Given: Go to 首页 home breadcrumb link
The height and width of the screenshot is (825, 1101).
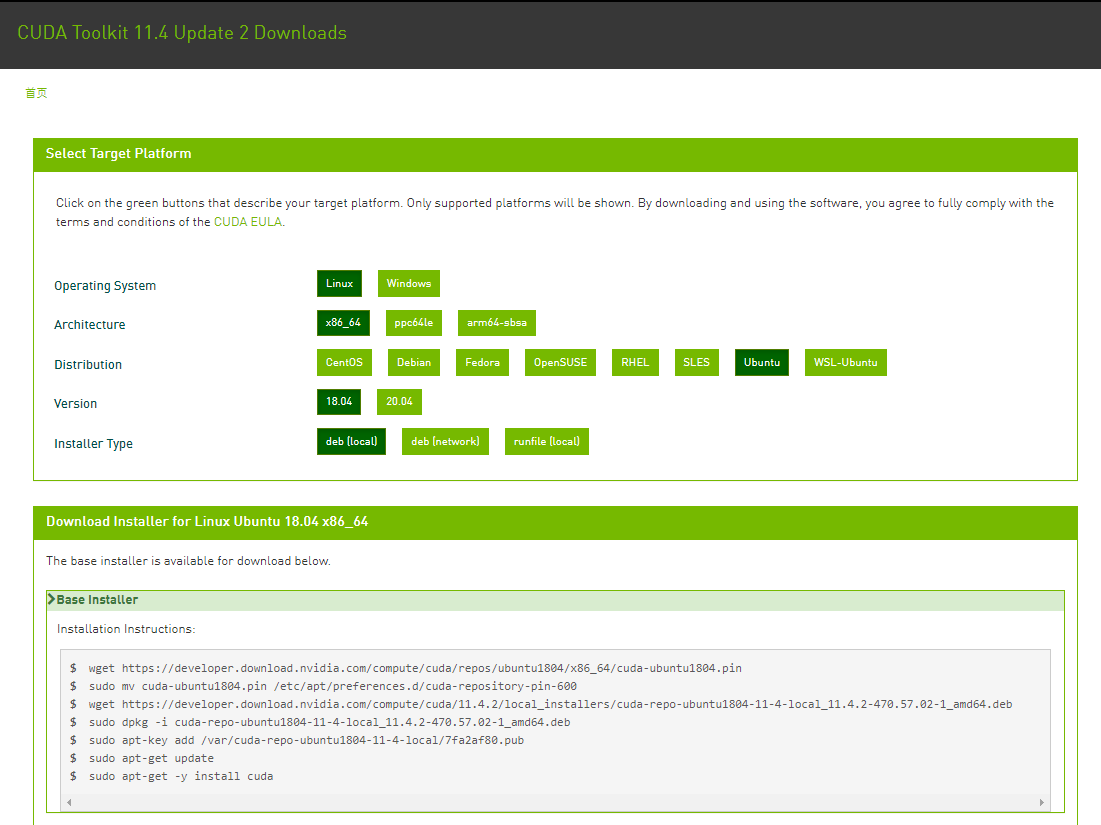Looking at the screenshot, I should [36, 93].
